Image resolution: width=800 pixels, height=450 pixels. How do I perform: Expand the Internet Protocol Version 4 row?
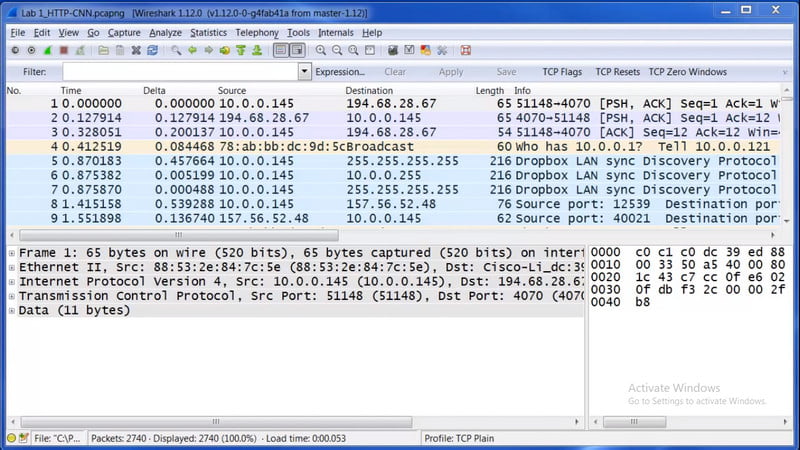(12, 282)
